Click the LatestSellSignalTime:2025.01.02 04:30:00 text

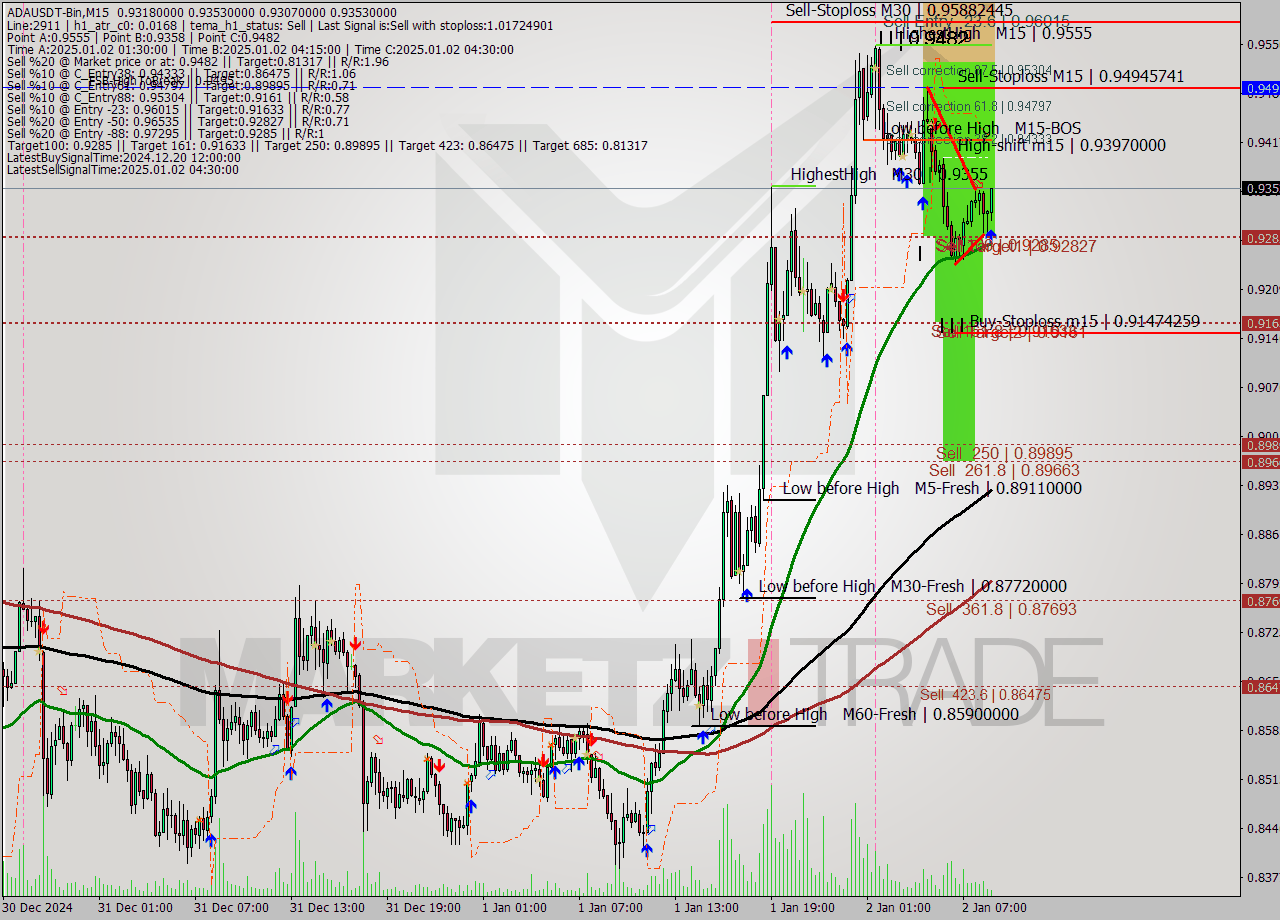pos(122,169)
